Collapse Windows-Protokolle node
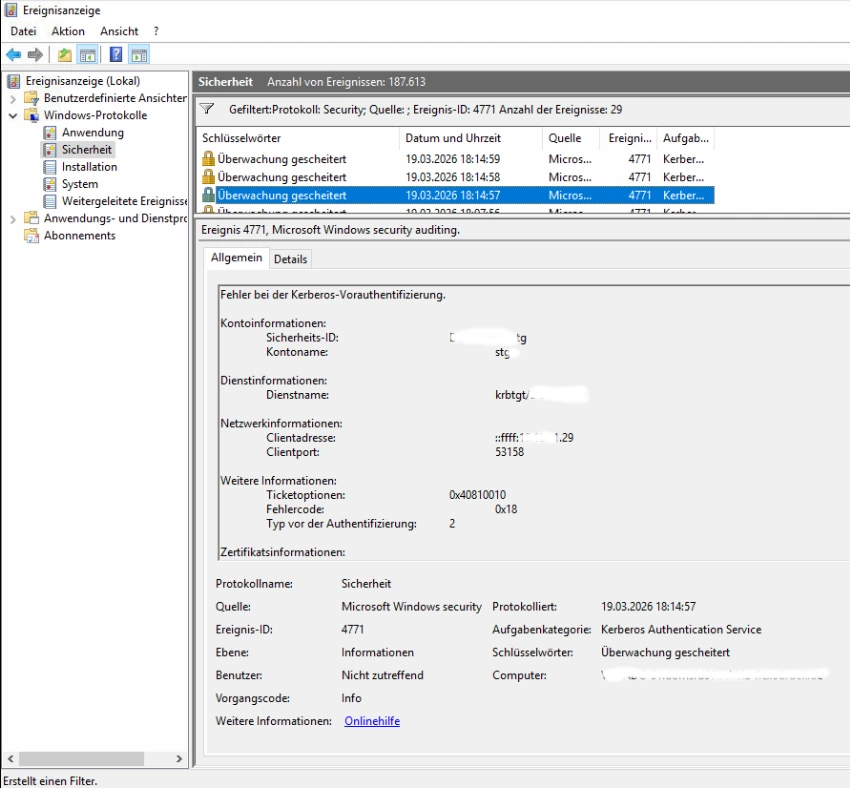 tap(13, 115)
